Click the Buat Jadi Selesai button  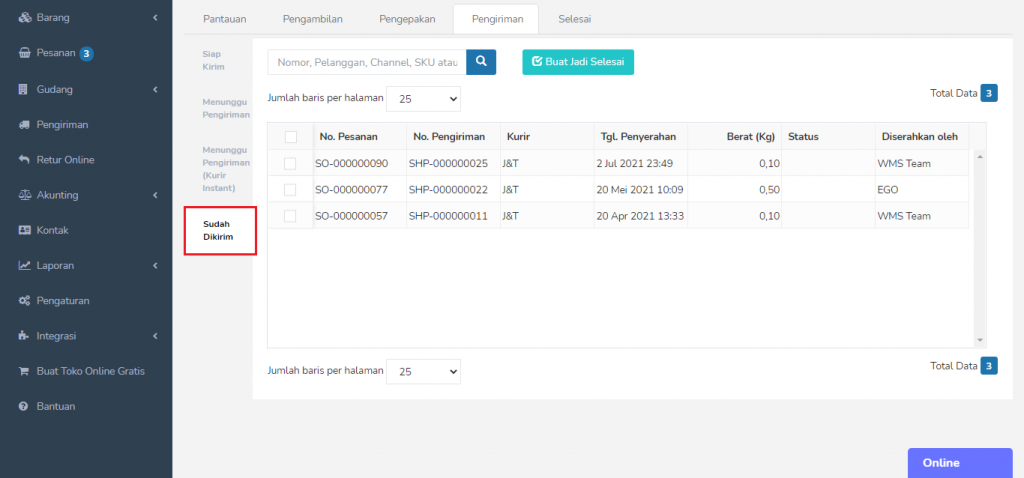[578, 62]
